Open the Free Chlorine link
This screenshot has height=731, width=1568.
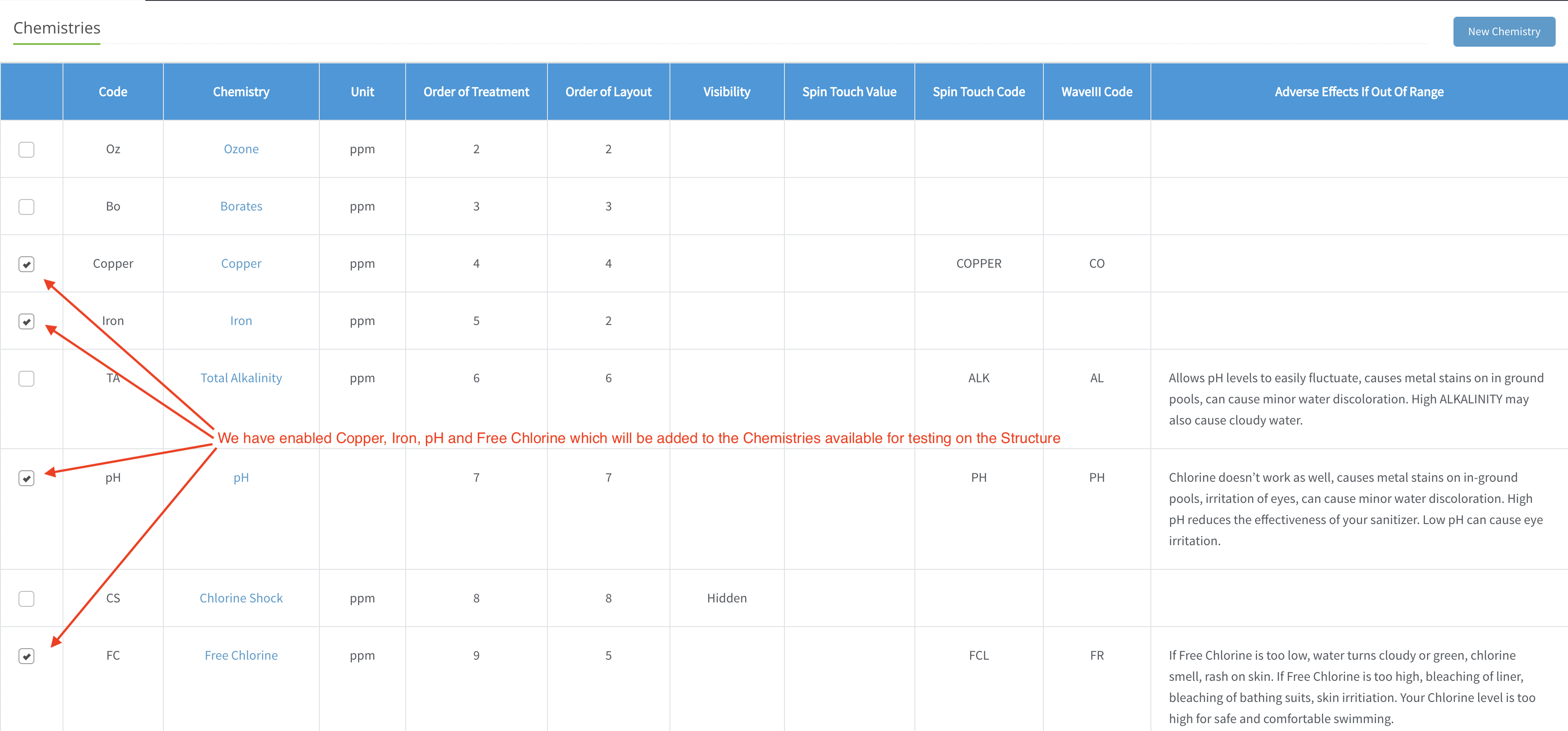coord(241,656)
